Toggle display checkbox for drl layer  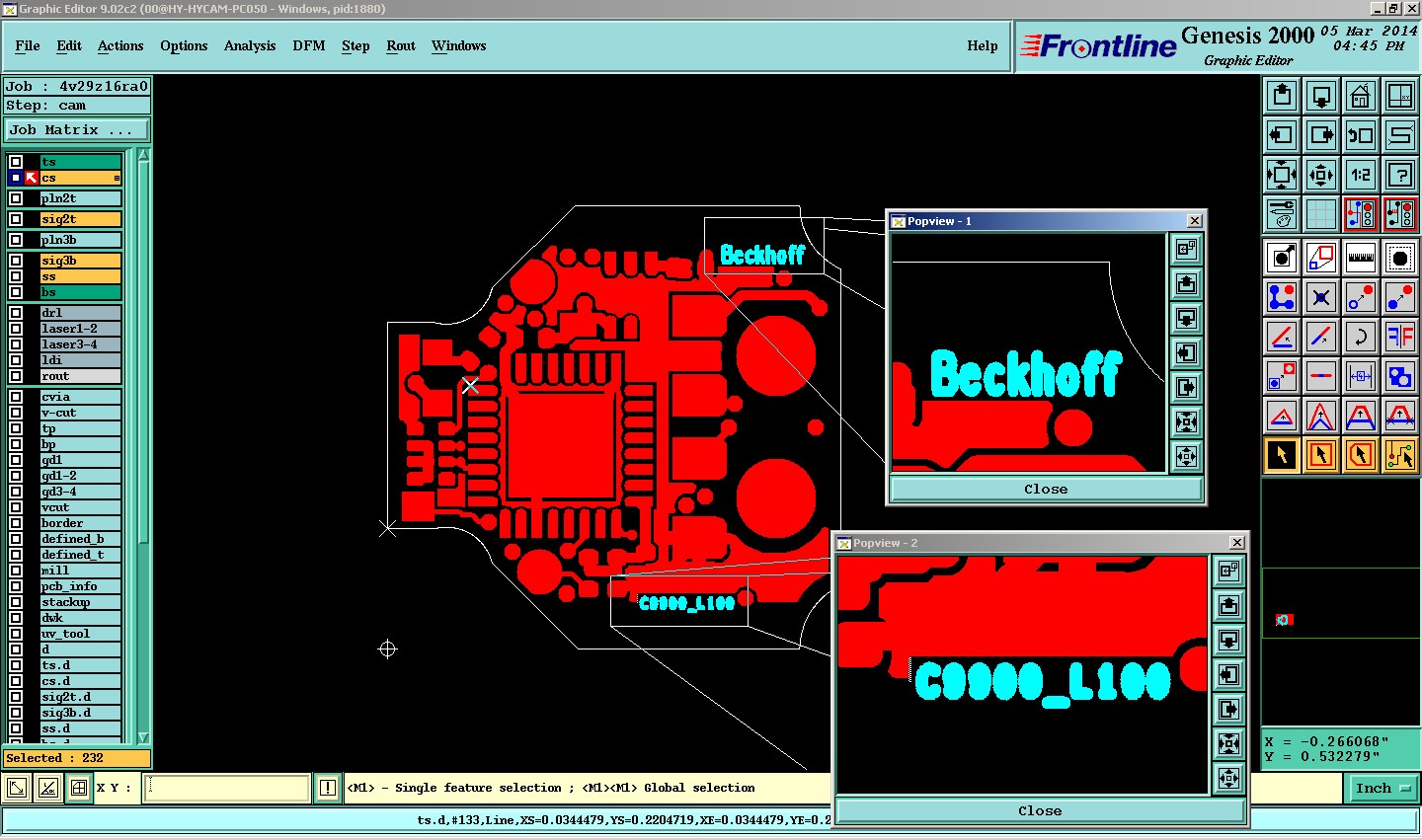[16, 313]
